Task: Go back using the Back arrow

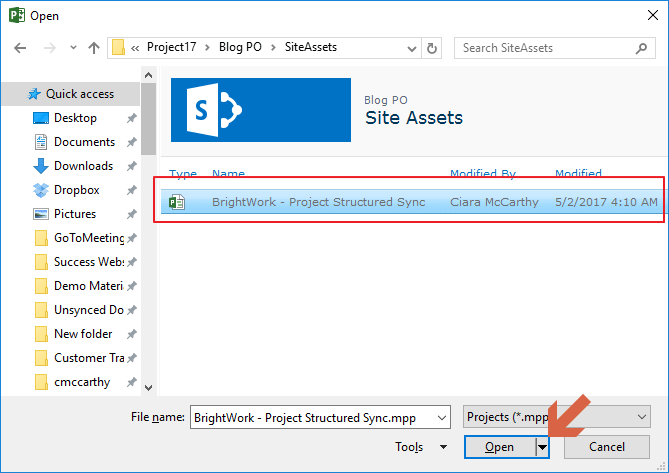Action: [20, 48]
